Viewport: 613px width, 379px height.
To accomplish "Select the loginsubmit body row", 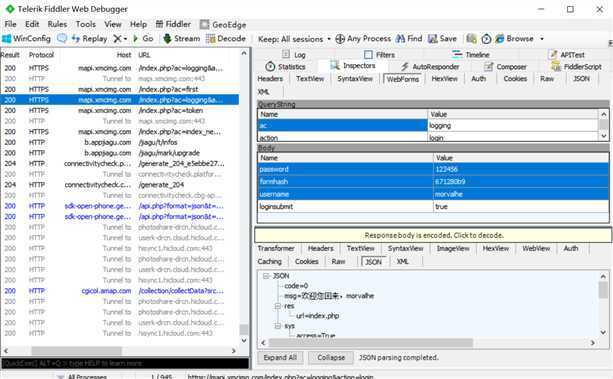I will tap(433, 207).
